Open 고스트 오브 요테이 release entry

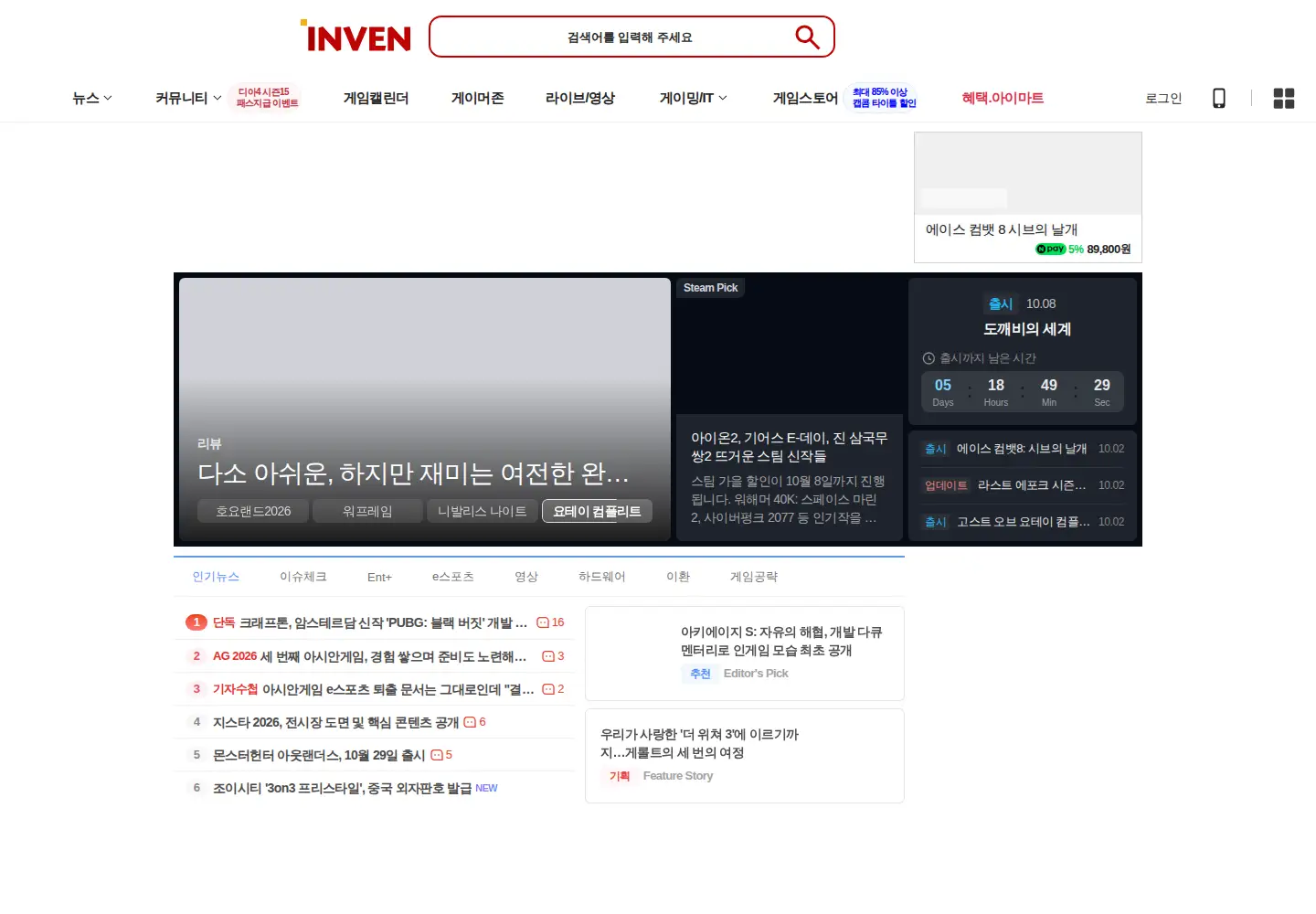point(1023,522)
